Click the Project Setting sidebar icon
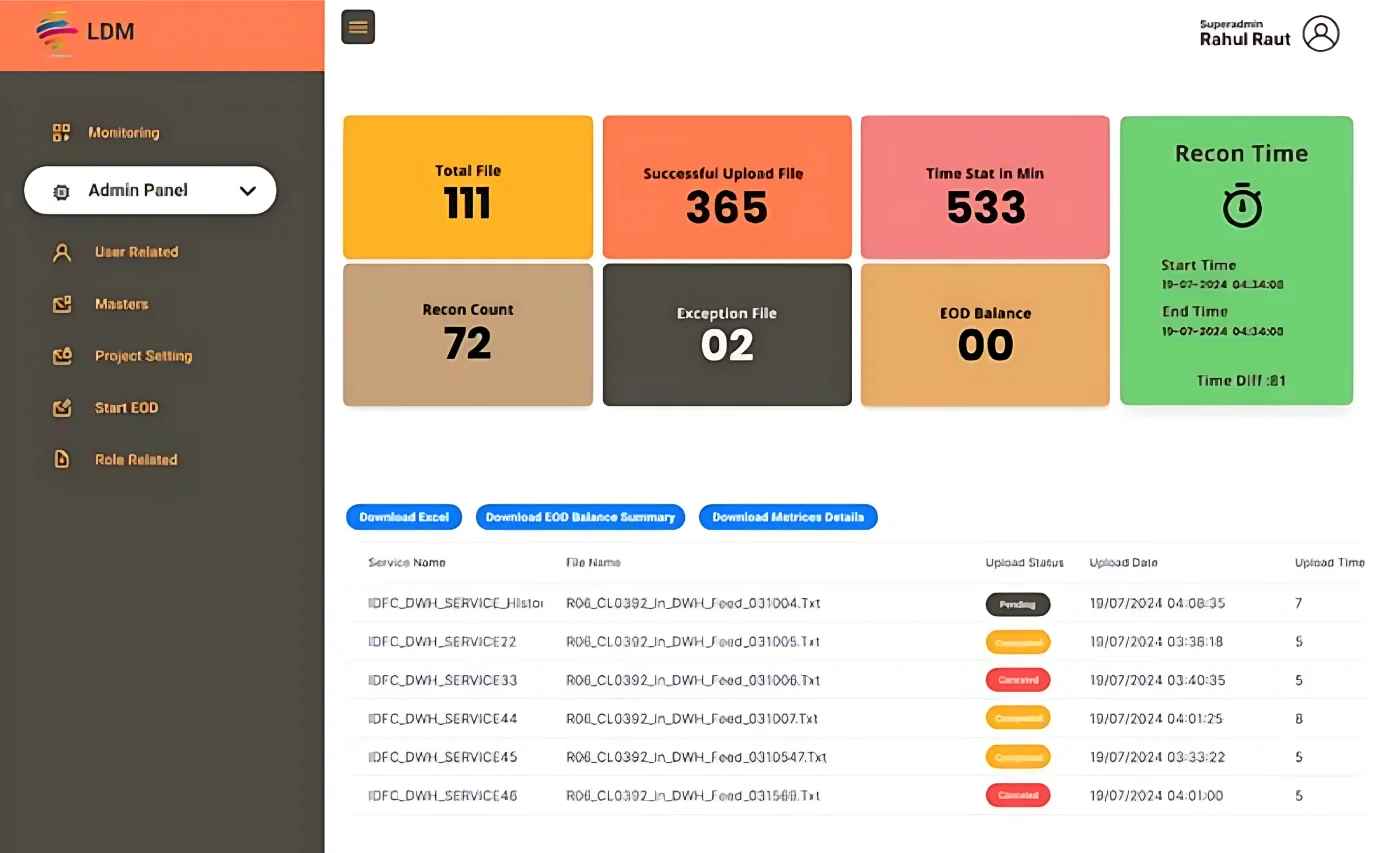Image resolution: width=1400 pixels, height=853 pixels. point(62,356)
